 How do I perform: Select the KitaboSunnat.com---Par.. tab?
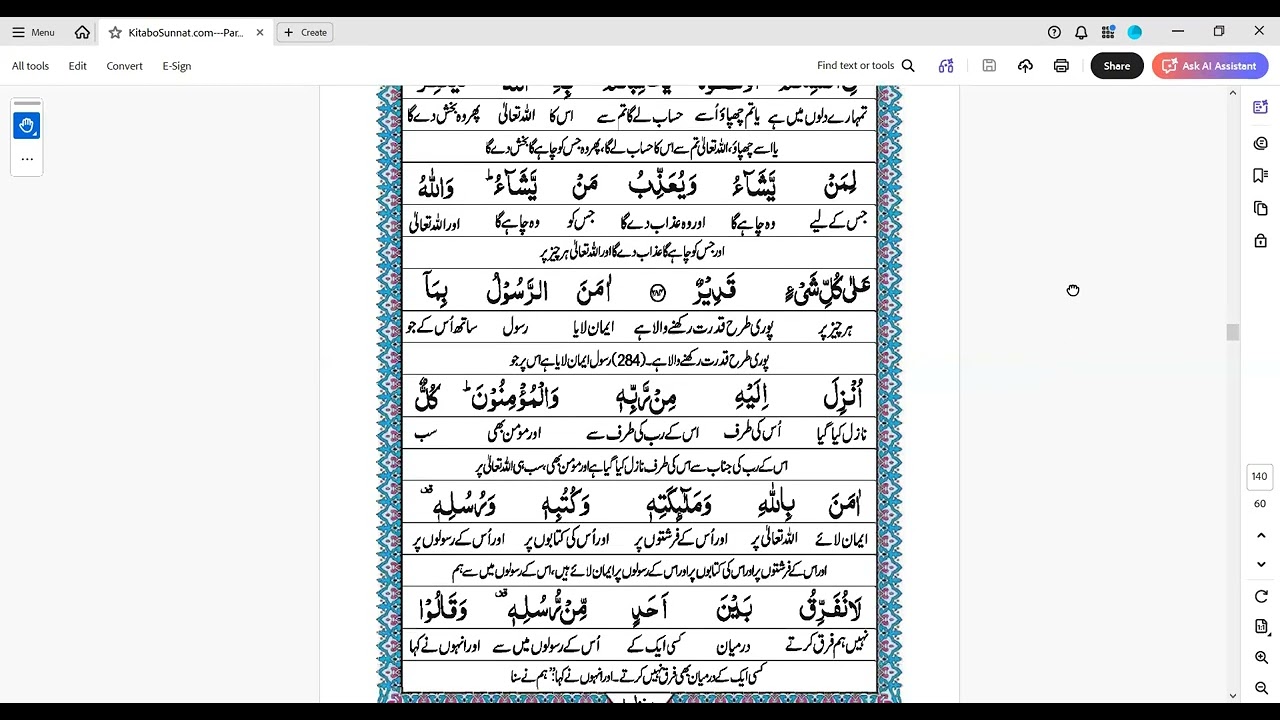(x=186, y=32)
